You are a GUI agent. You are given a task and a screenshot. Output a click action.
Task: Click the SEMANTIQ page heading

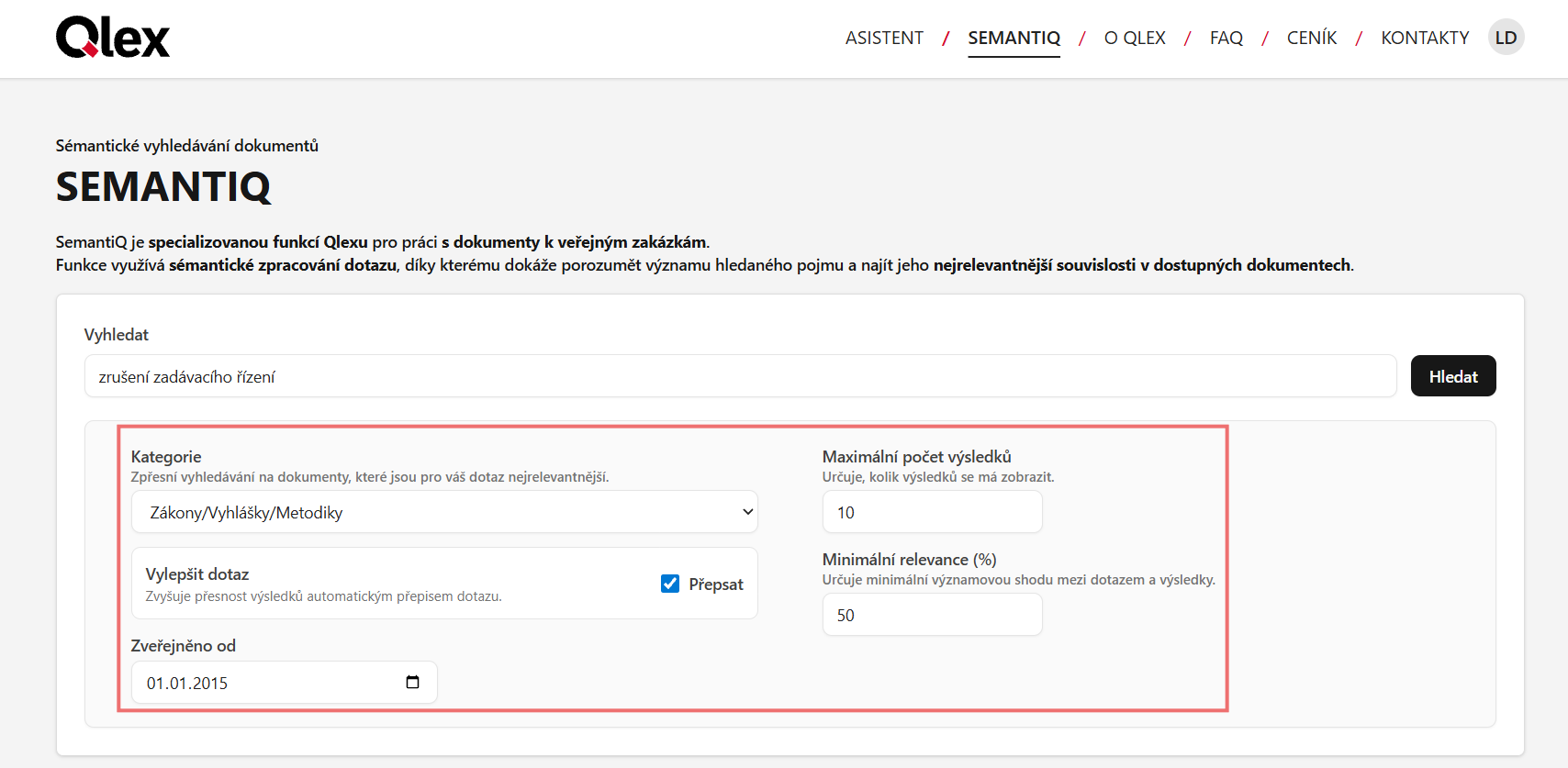click(163, 186)
